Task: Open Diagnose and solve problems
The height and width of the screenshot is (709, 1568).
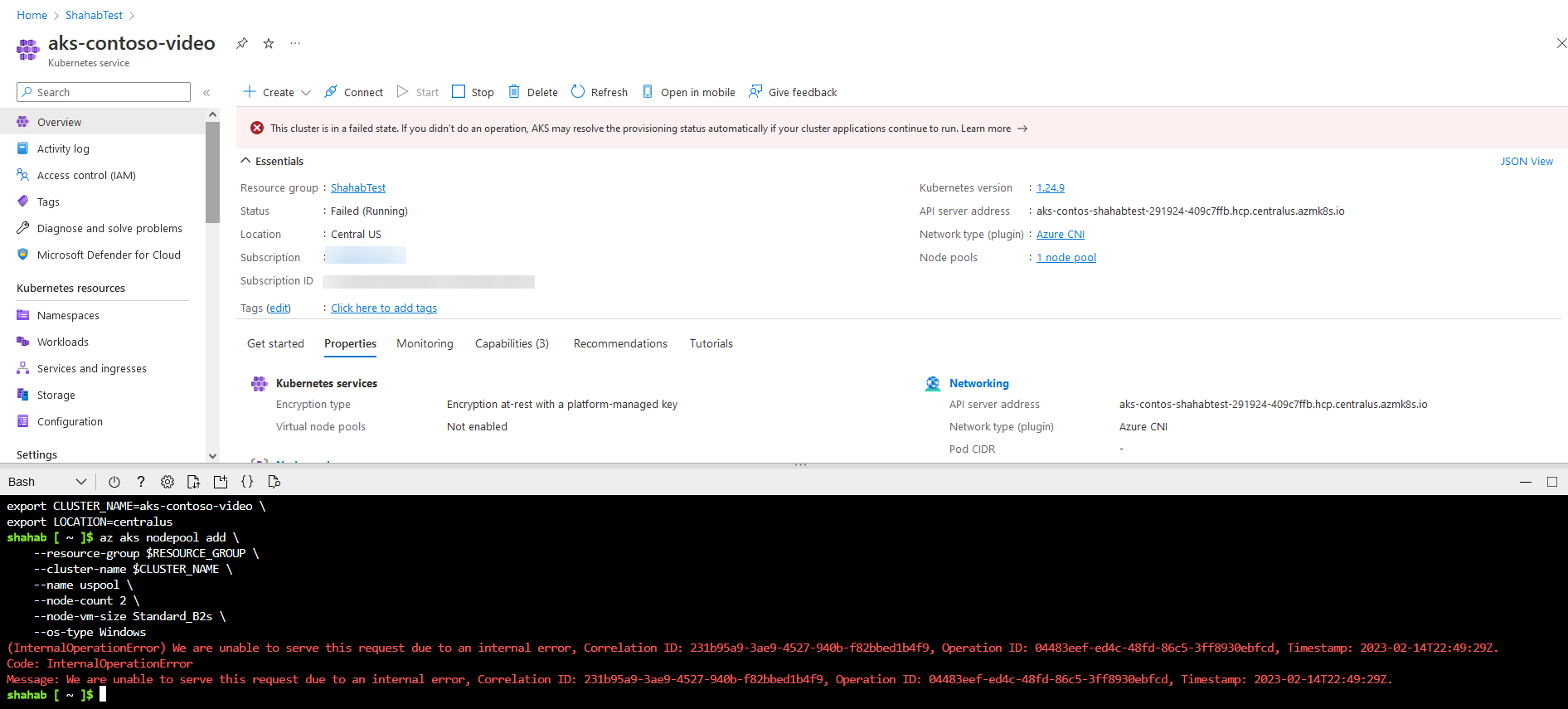Action: (103, 228)
